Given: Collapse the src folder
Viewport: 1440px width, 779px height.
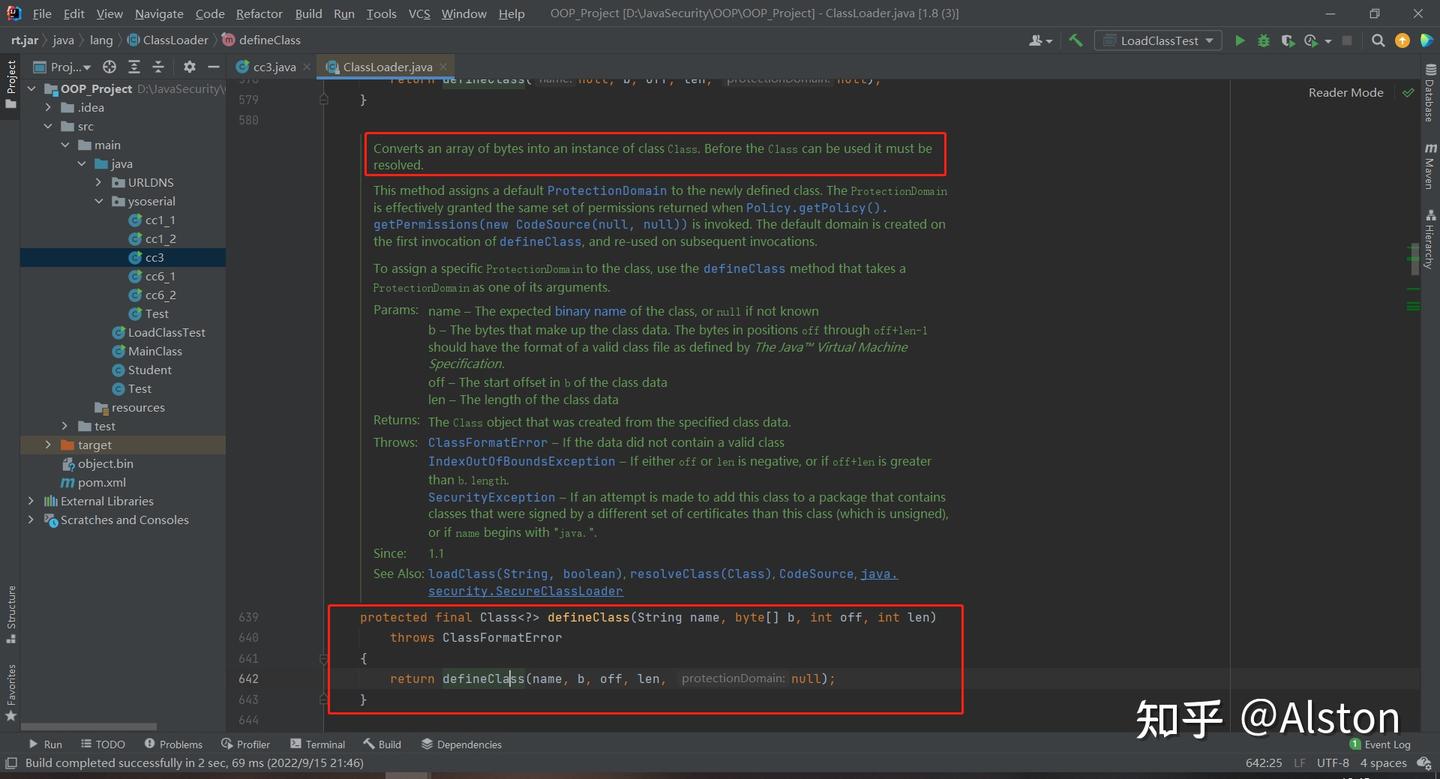Looking at the screenshot, I should 48,127.
